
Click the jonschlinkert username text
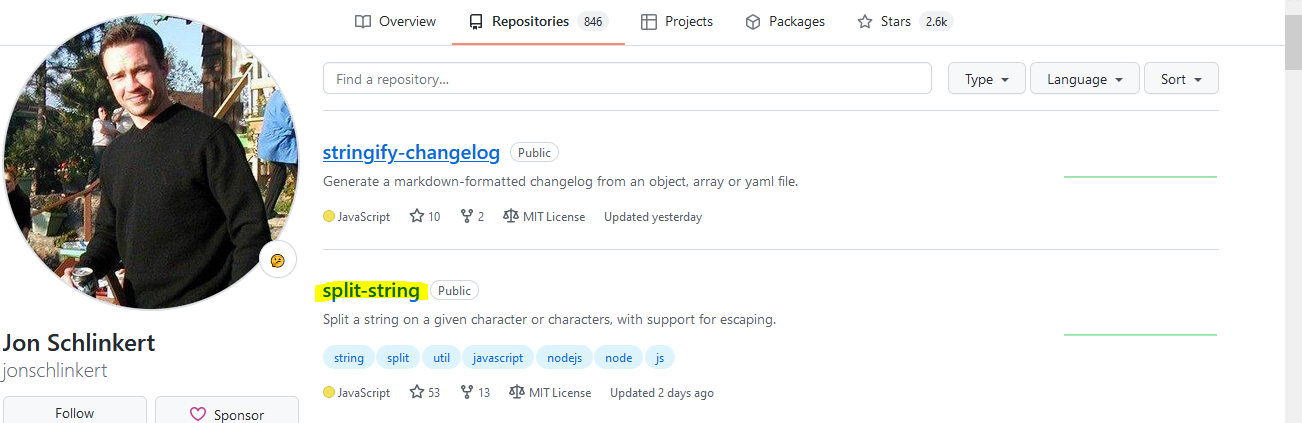[x=55, y=371]
